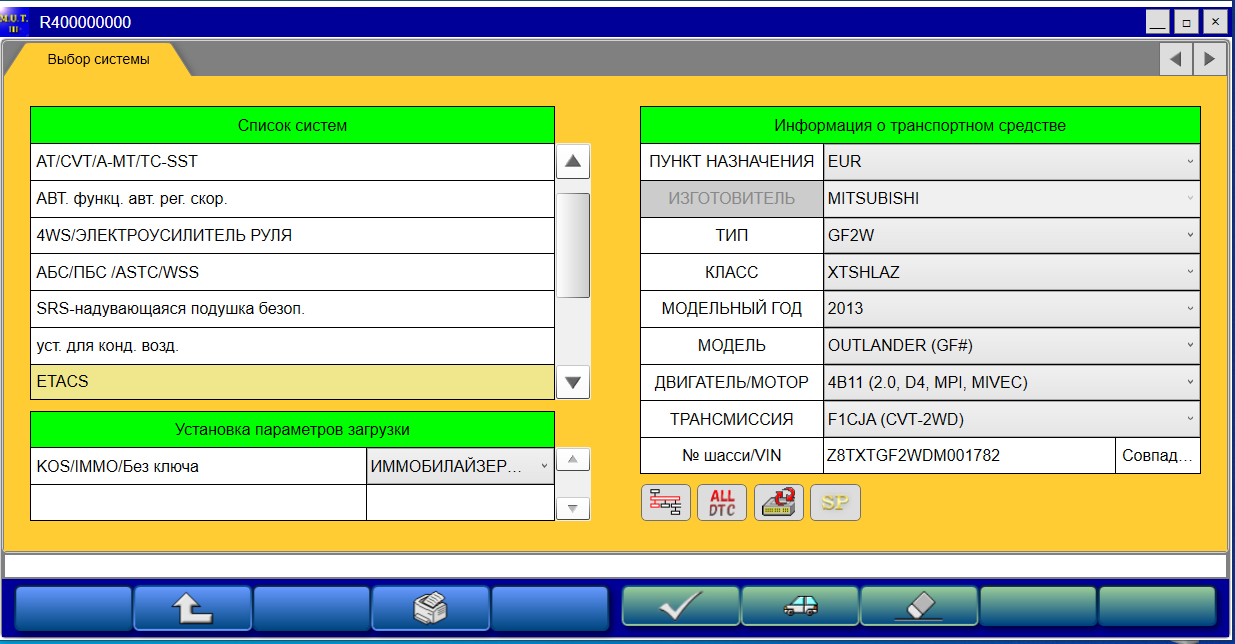This screenshot has width=1235, height=644.
Task: Select АВТ. функц. авт. рег. скор. system
Action: pyautogui.click(x=292, y=199)
